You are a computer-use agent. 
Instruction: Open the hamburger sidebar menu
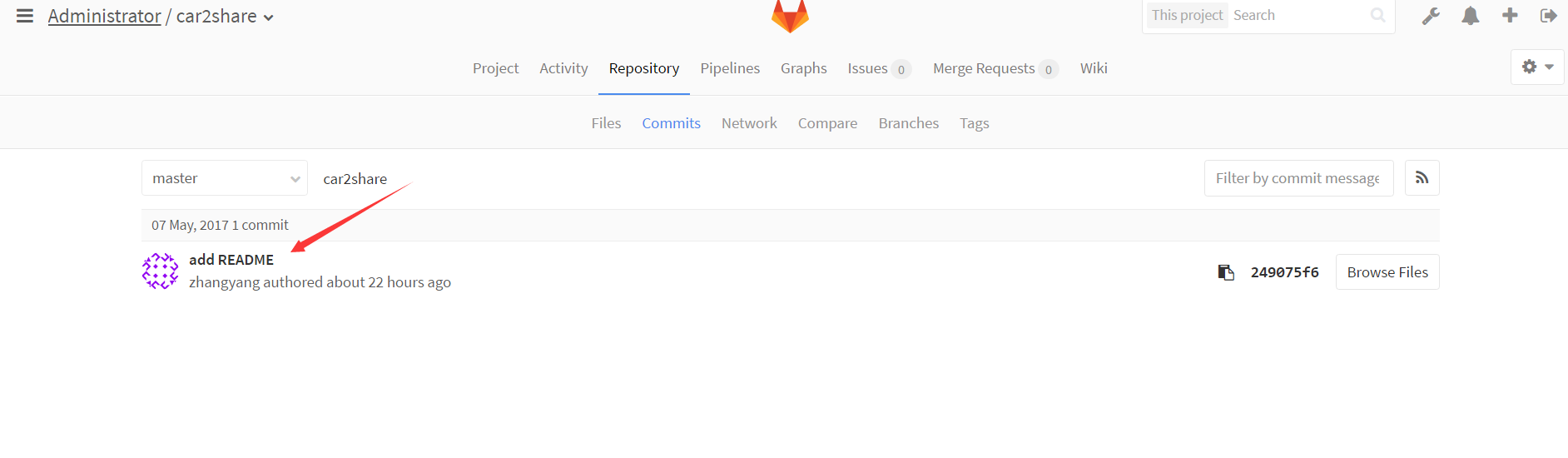pos(25,16)
